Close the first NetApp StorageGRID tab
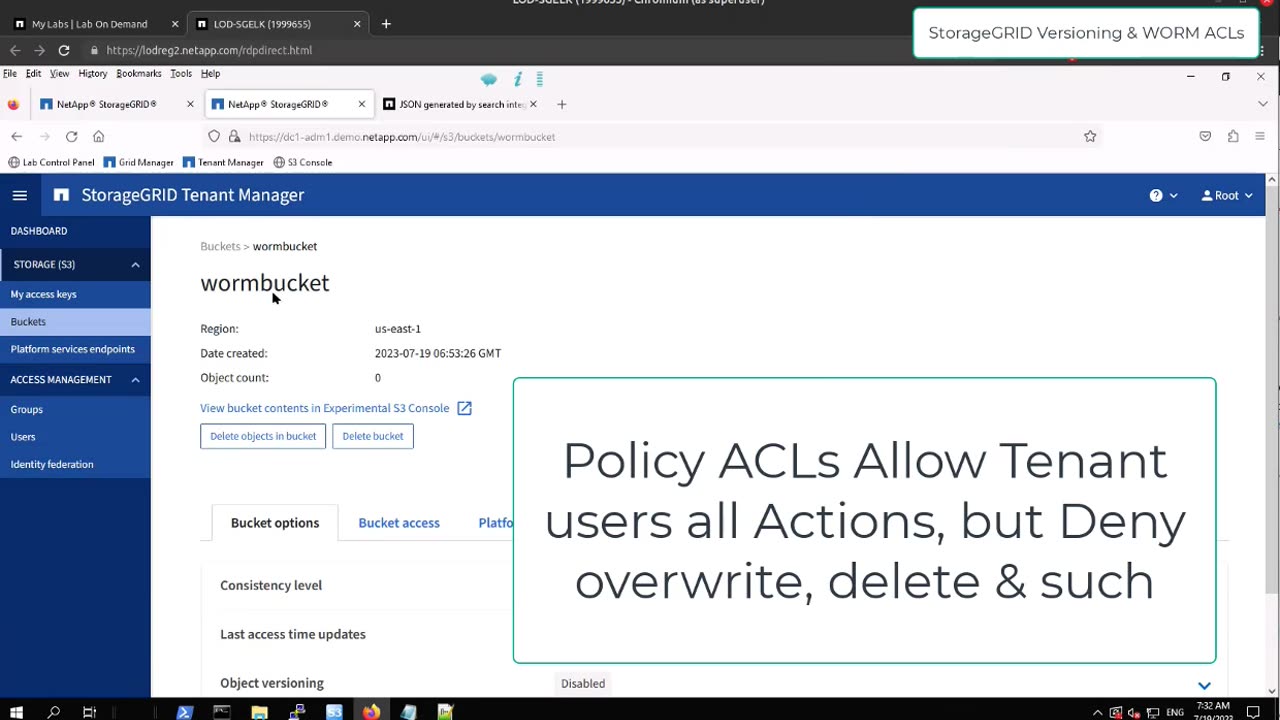Viewport: 1280px width, 720px height. (x=190, y=104)
